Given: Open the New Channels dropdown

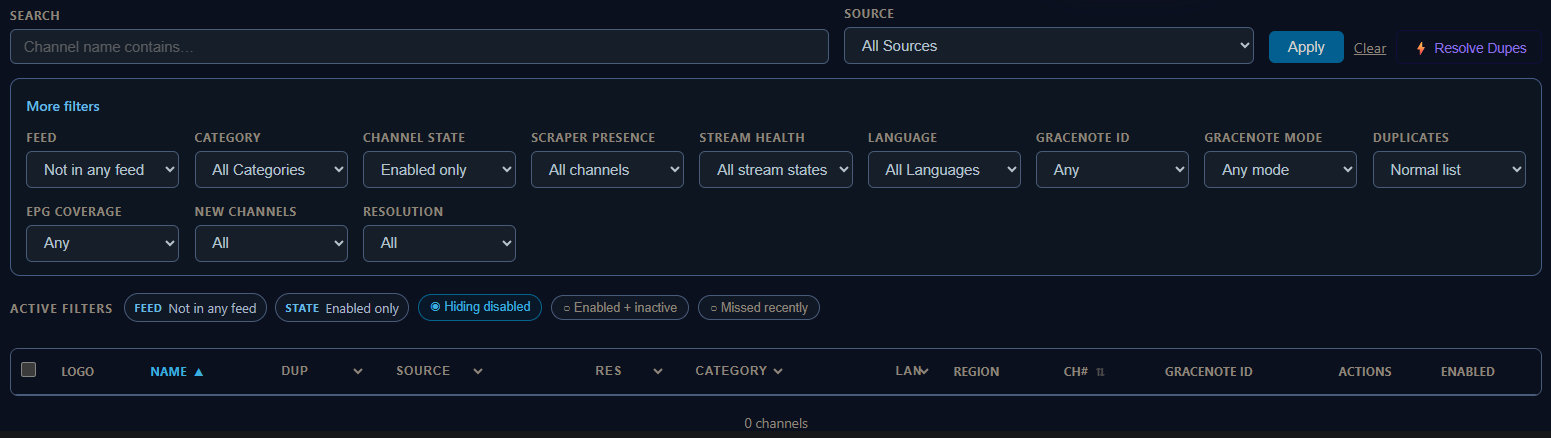Looking at the screenshot, I should point(271,243).
